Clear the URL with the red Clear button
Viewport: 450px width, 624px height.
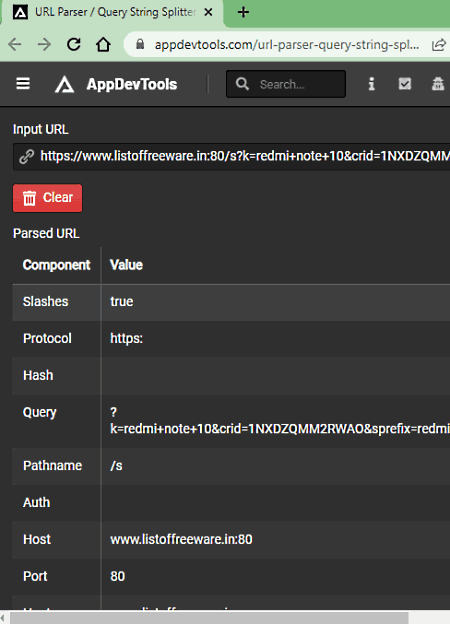pyautogui.click(x=47, y=198)
